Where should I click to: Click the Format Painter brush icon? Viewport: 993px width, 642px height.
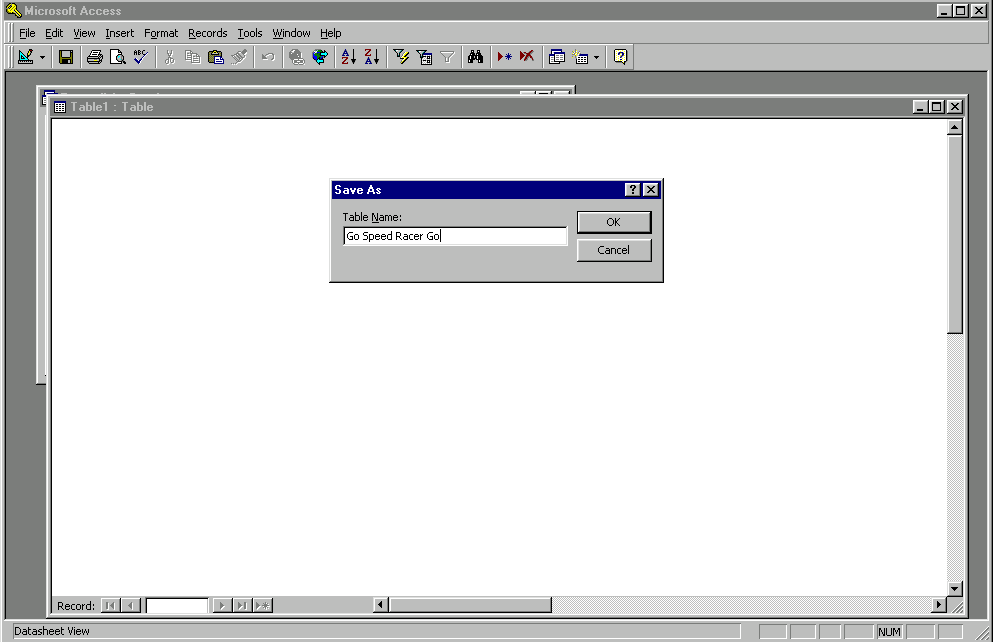(x=239, y=57)
